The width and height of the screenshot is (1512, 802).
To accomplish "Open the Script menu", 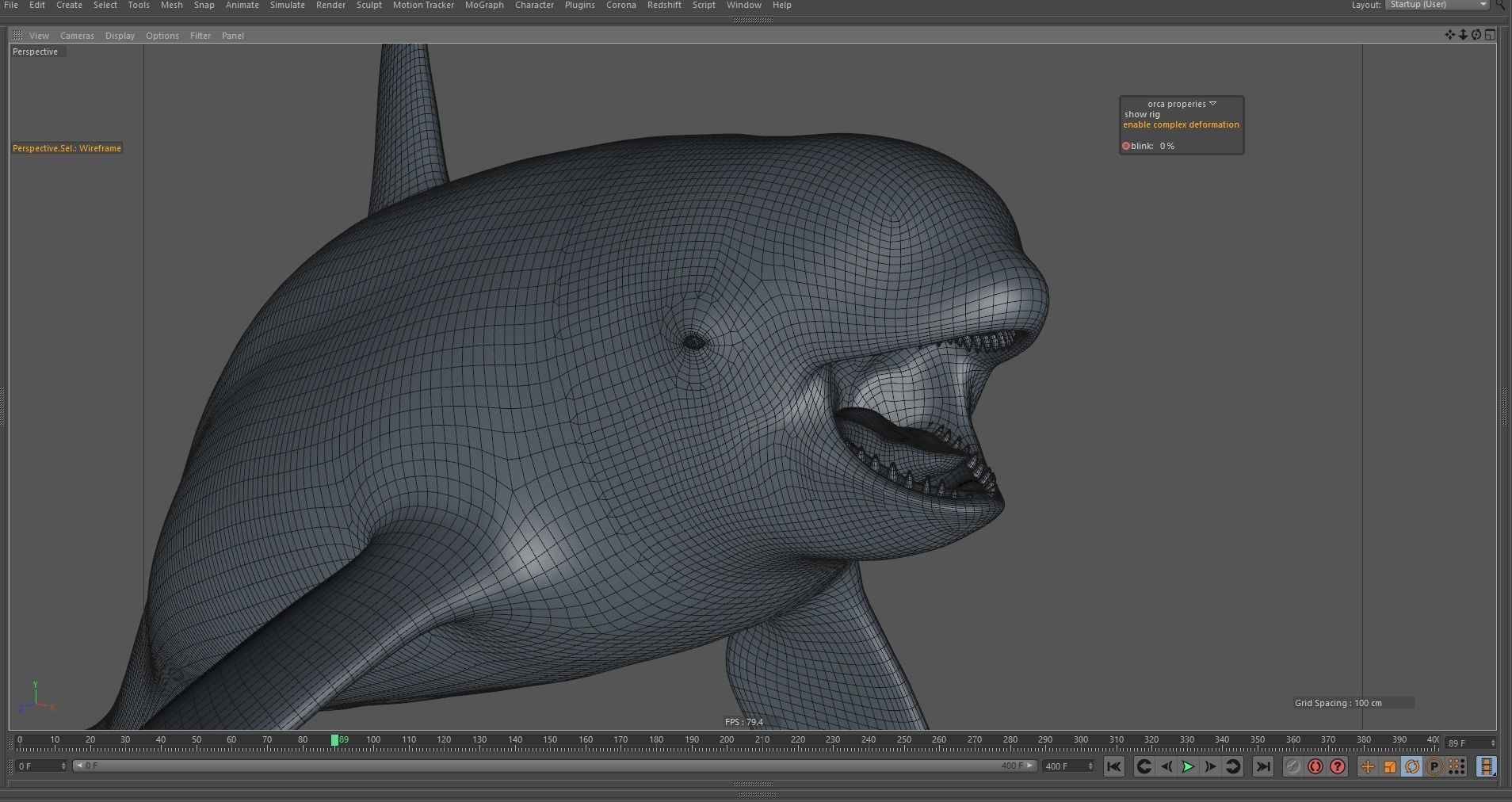I will coord(704,5).
